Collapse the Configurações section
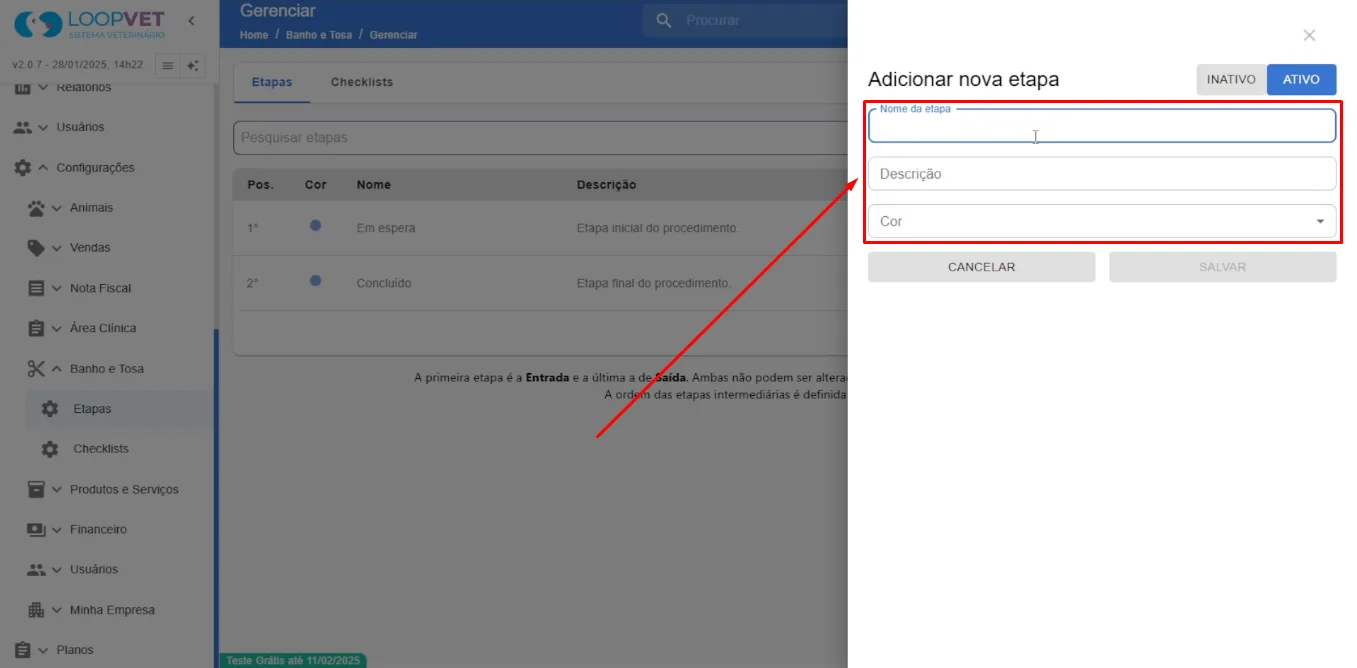This screenshot has width=1357, height=668. pyautogui.click(x=43, y=168)
